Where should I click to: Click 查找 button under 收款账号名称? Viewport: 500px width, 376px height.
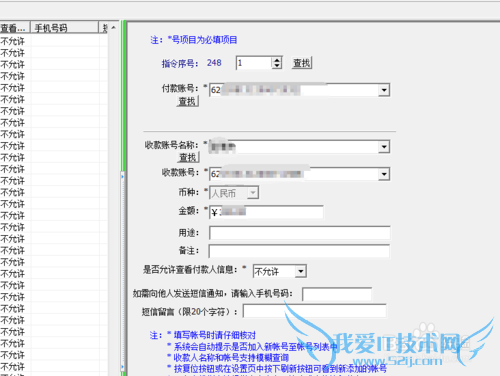(188, 157)
